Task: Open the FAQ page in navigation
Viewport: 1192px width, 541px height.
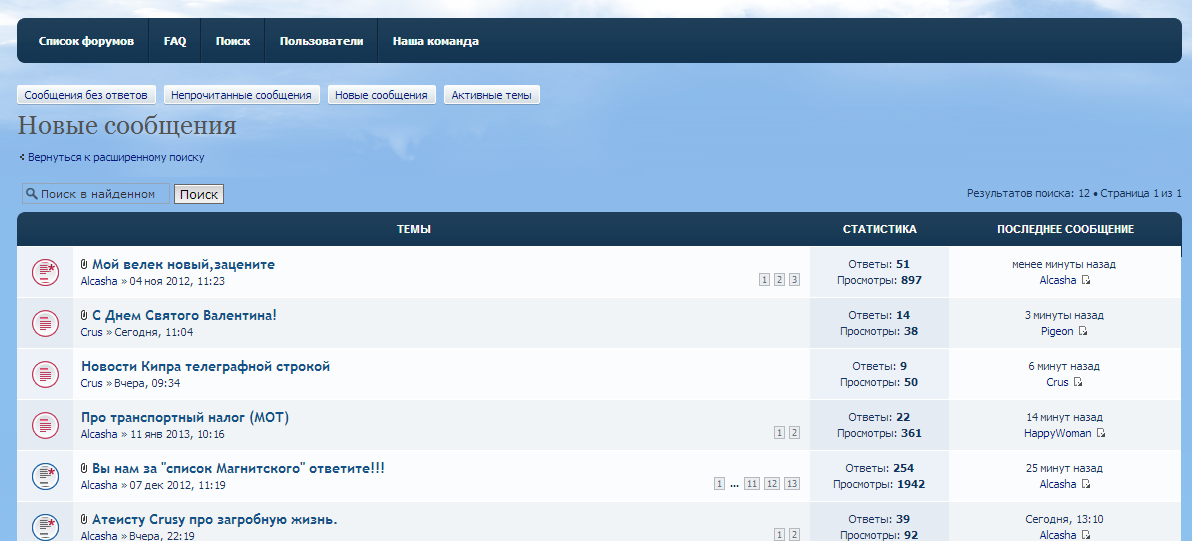Action: [175, 42]
